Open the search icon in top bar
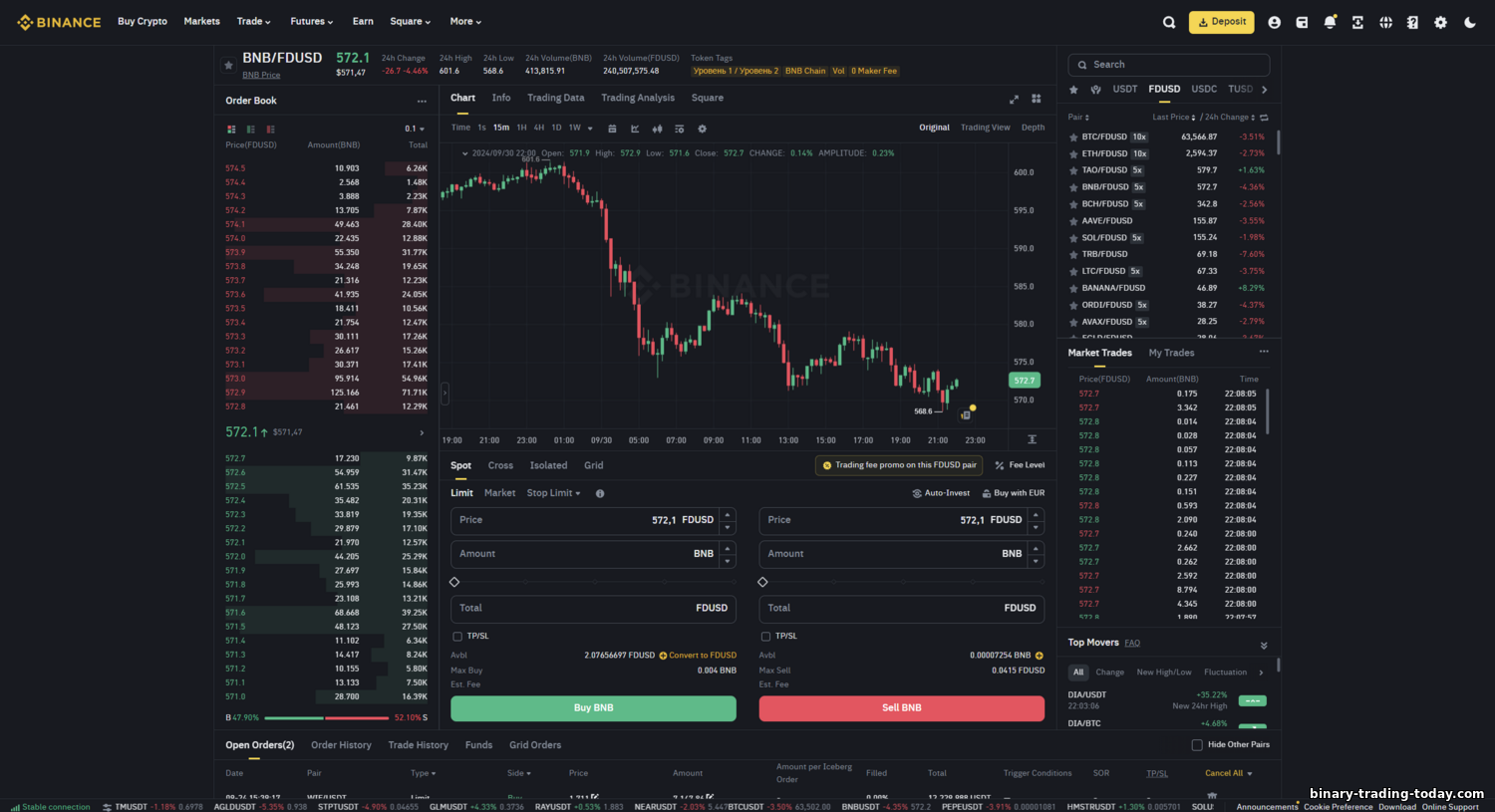The width and height of the screenshot is (1495, 812). click(1169, 22)
